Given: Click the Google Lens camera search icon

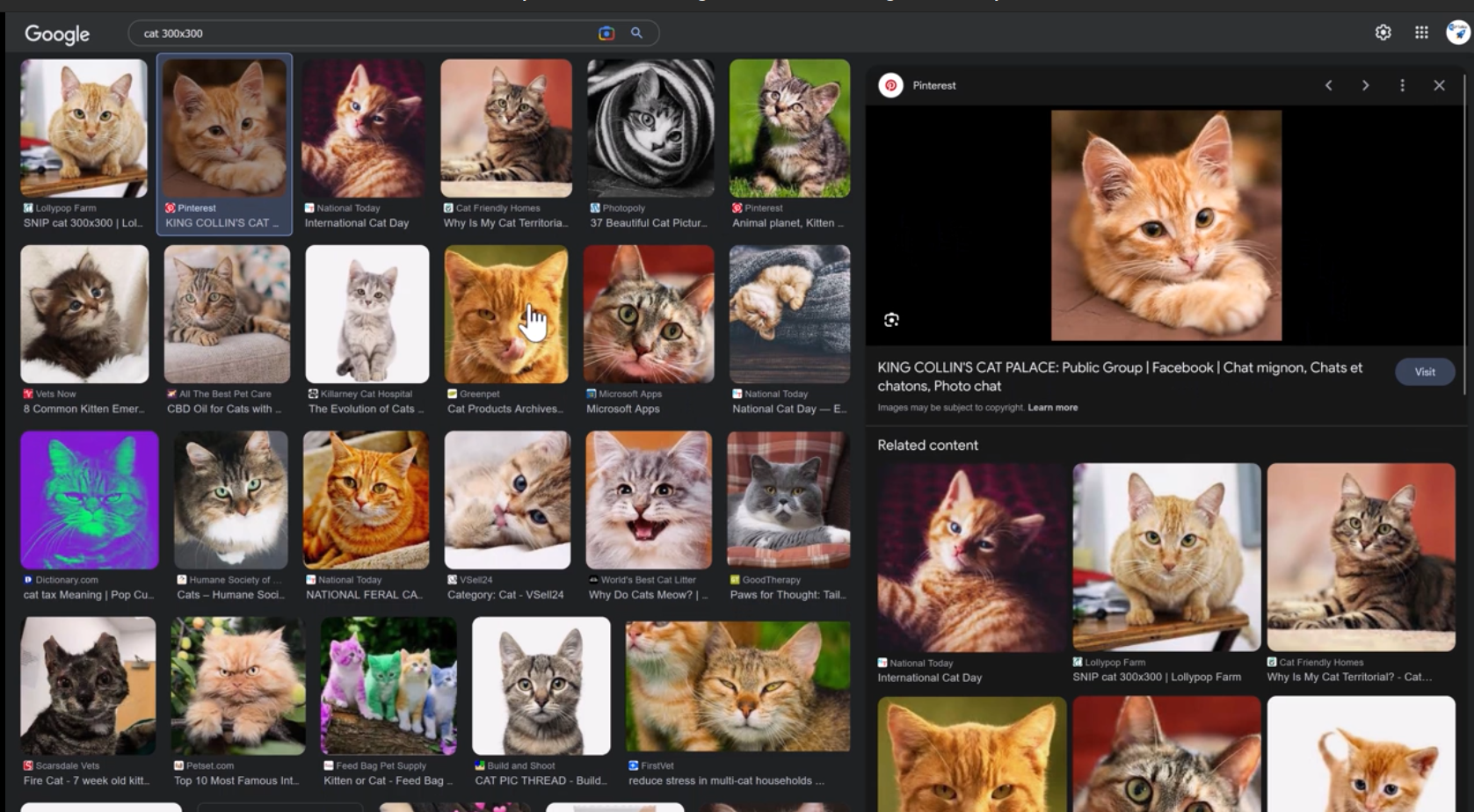Looking at the screenshot, I should [606, 33].
